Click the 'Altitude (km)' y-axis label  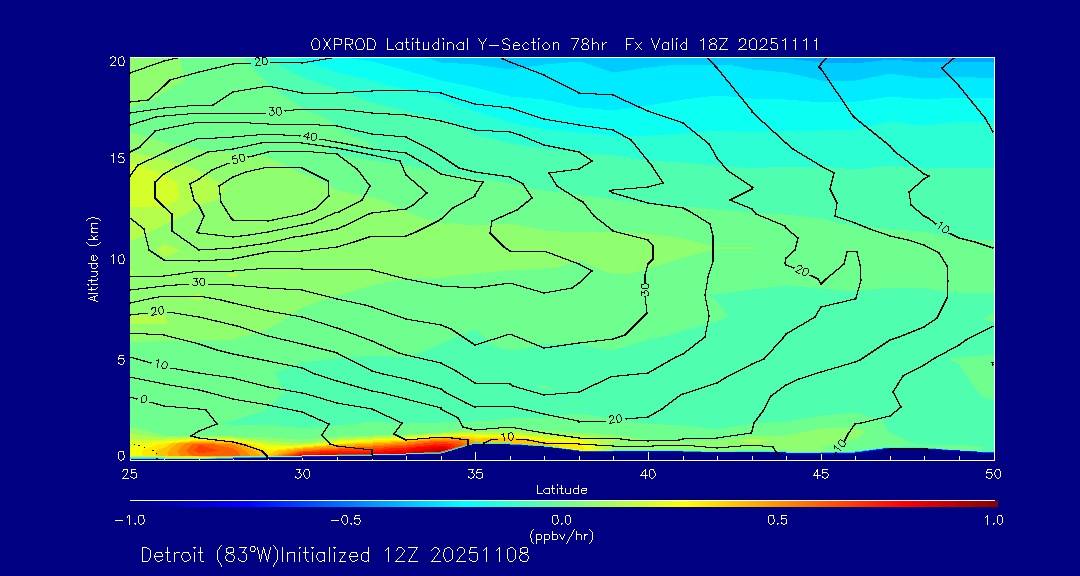pyautogui.click(x=93, y=258)
